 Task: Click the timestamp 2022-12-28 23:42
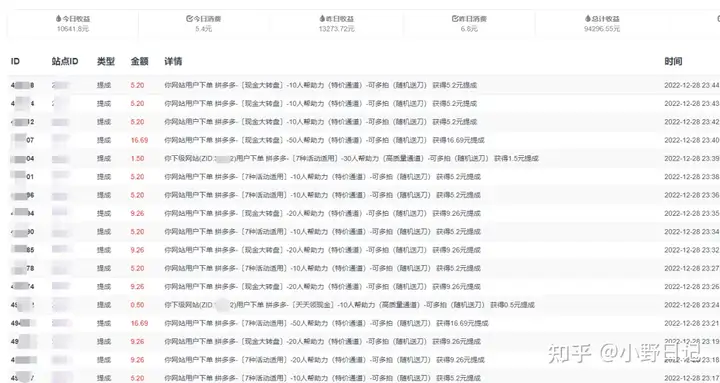pyautogui.click(x=692, y=122)
